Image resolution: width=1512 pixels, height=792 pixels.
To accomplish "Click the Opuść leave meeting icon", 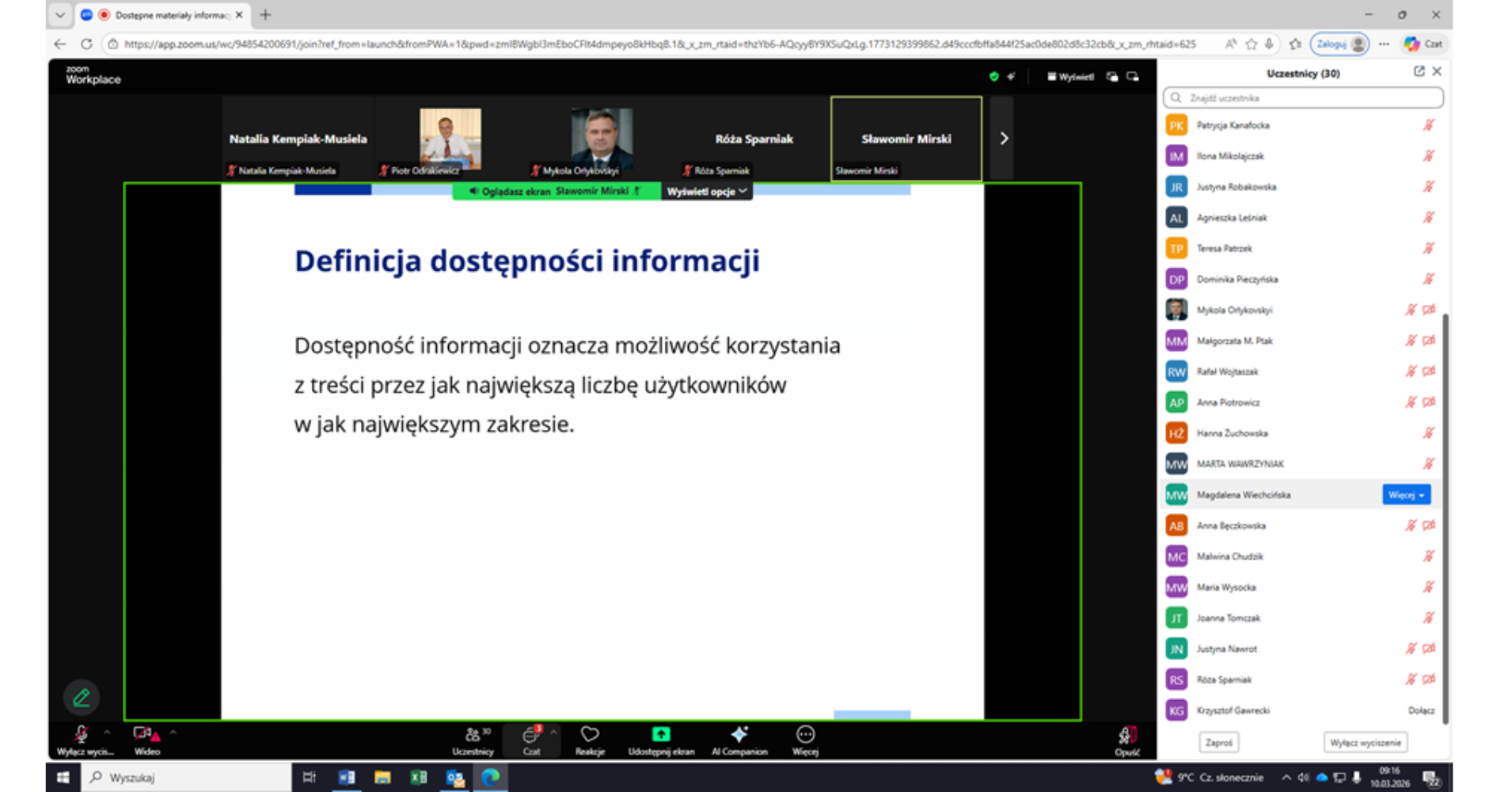I will [x=1126, y=736].
